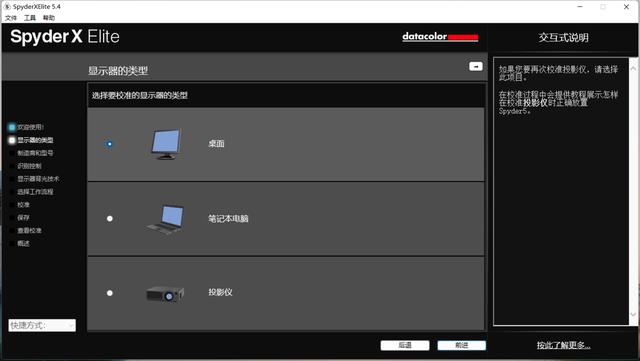Click the 前进 button
Screen dimensions: 640x361
tap(462, 345)
